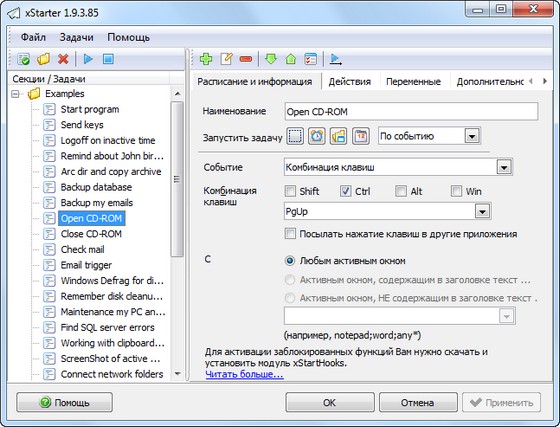The height and width of the screenshot is (427, 560).
Task: Select 'Arc dir and copy archive' task
Action: [x=111, y=171]
